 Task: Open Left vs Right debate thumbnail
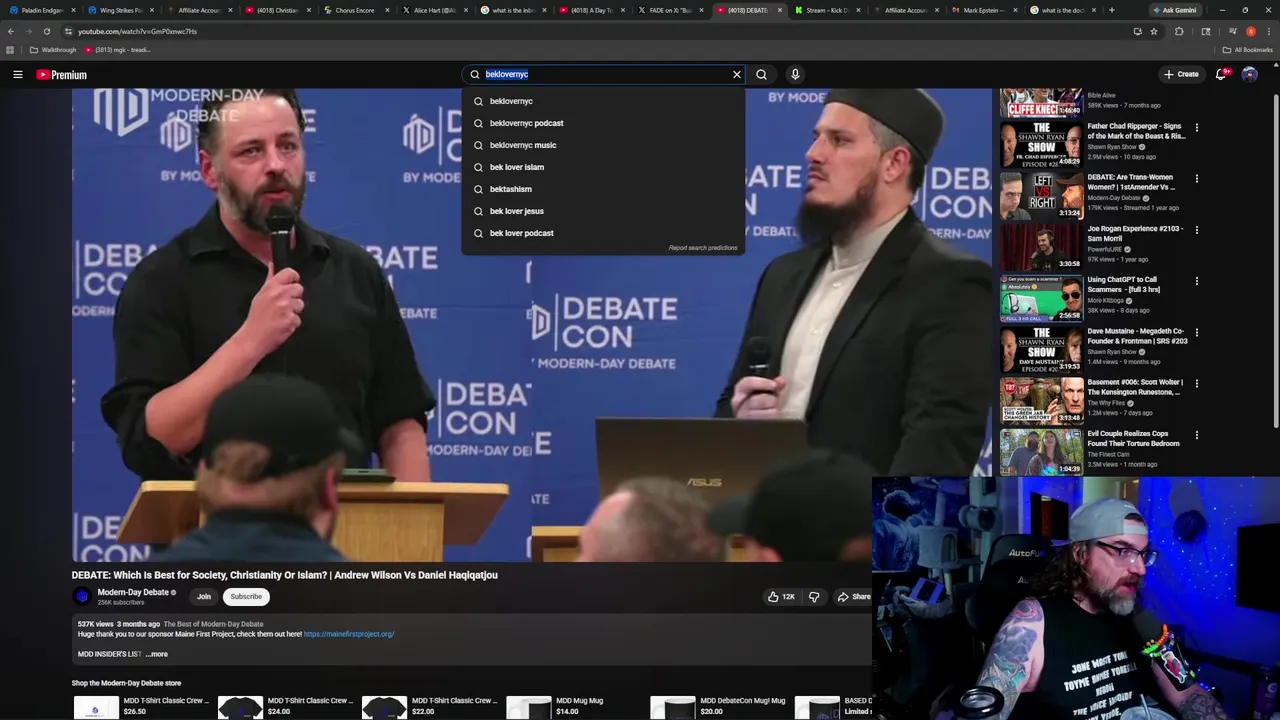point(1041,195)
